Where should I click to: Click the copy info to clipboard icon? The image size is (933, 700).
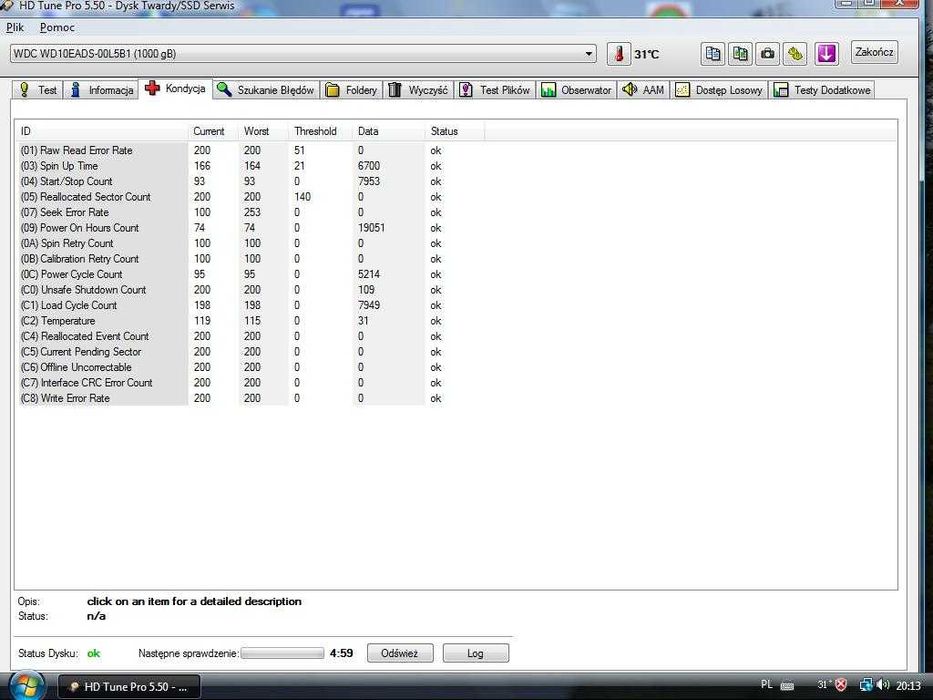(712, 54)
